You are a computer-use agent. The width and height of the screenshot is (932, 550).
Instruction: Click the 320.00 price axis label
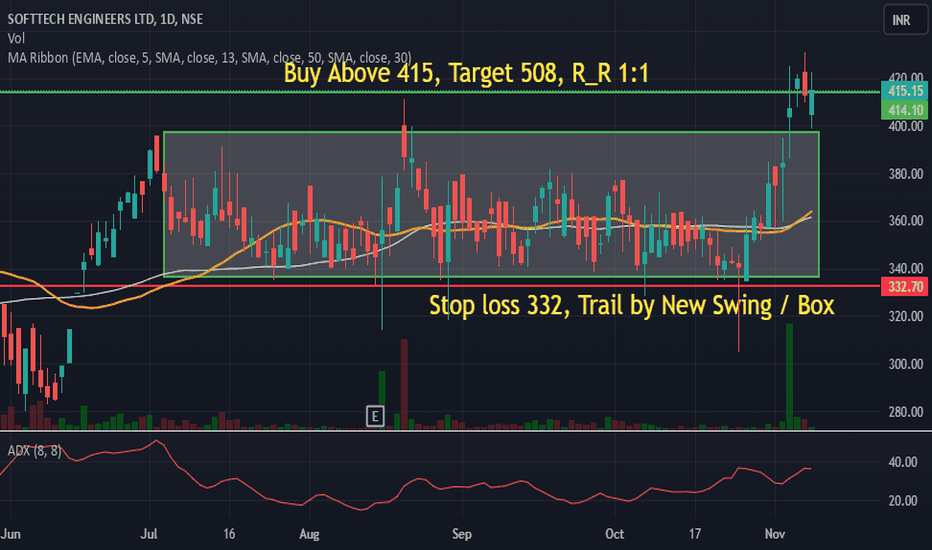(x=906, y=316)
